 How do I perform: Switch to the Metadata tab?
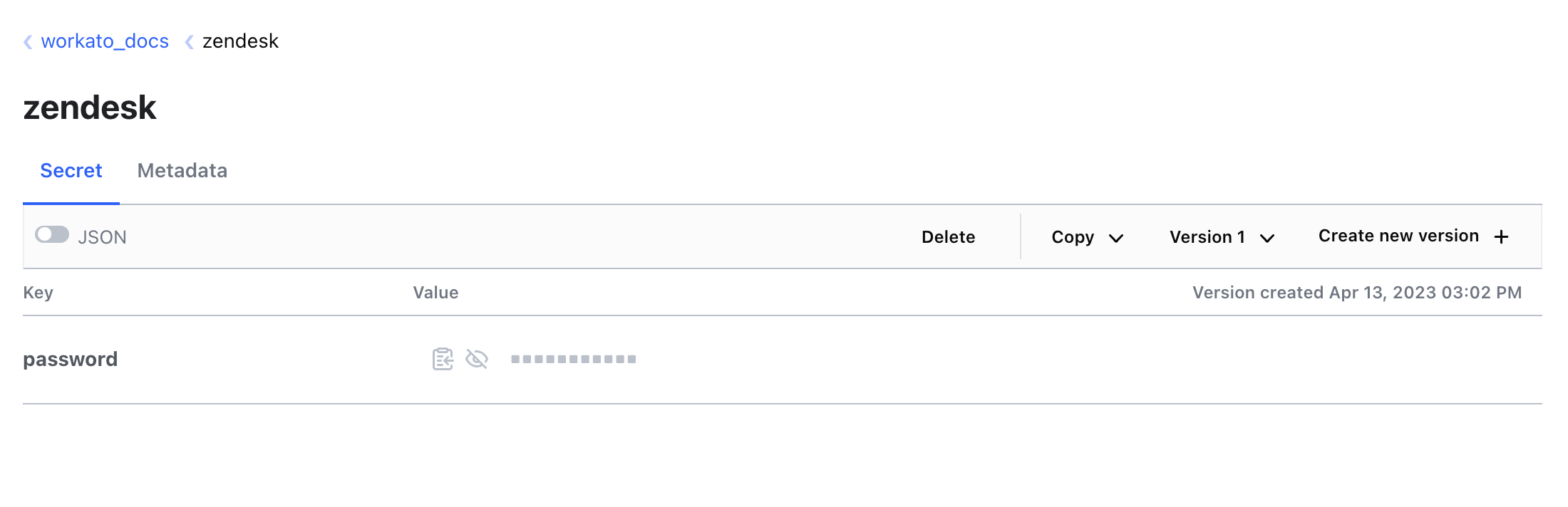tap(182, 171)
